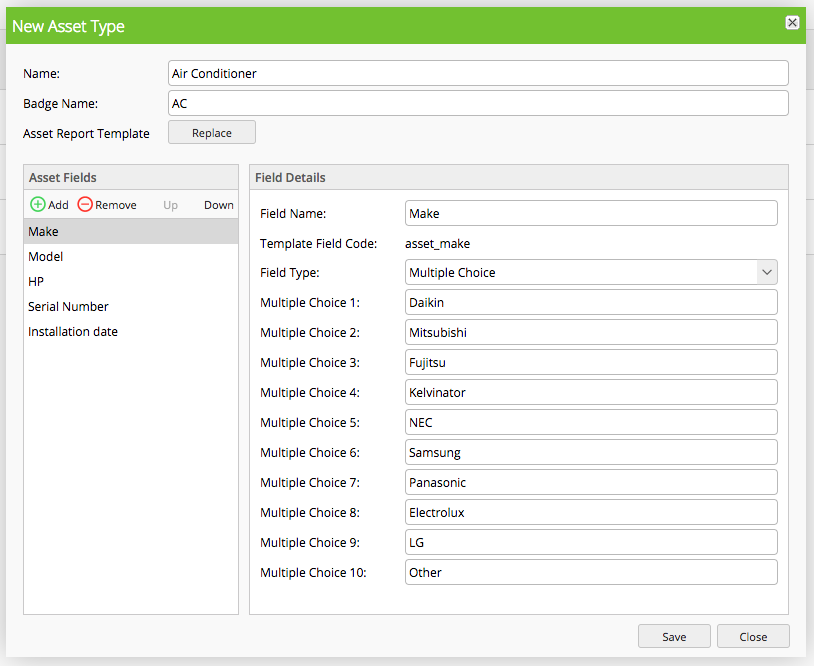Dismiss the dialog with the X icon
814x666 pixels.
793,22
